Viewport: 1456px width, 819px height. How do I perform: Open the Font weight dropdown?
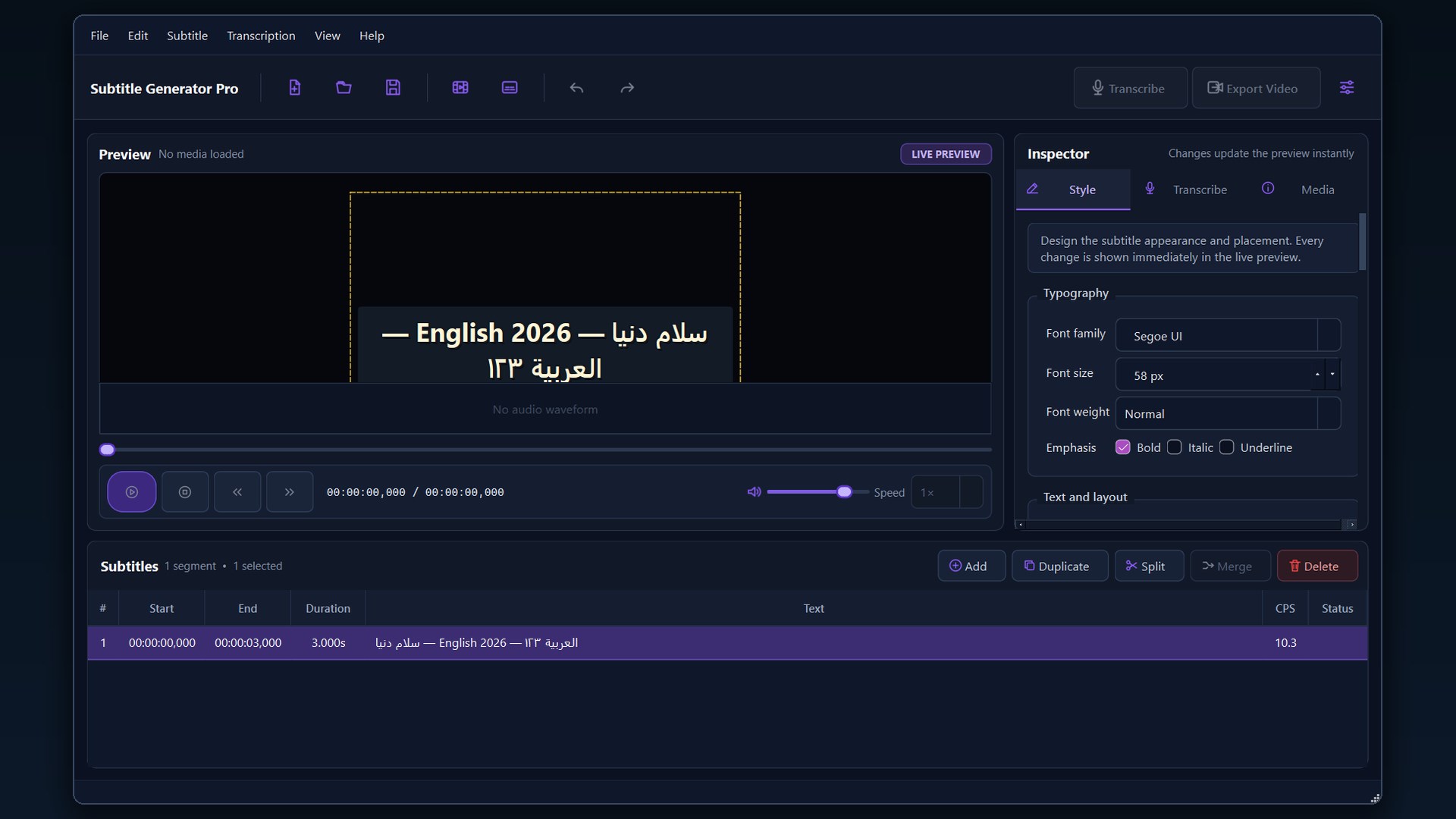[1228, 413]
